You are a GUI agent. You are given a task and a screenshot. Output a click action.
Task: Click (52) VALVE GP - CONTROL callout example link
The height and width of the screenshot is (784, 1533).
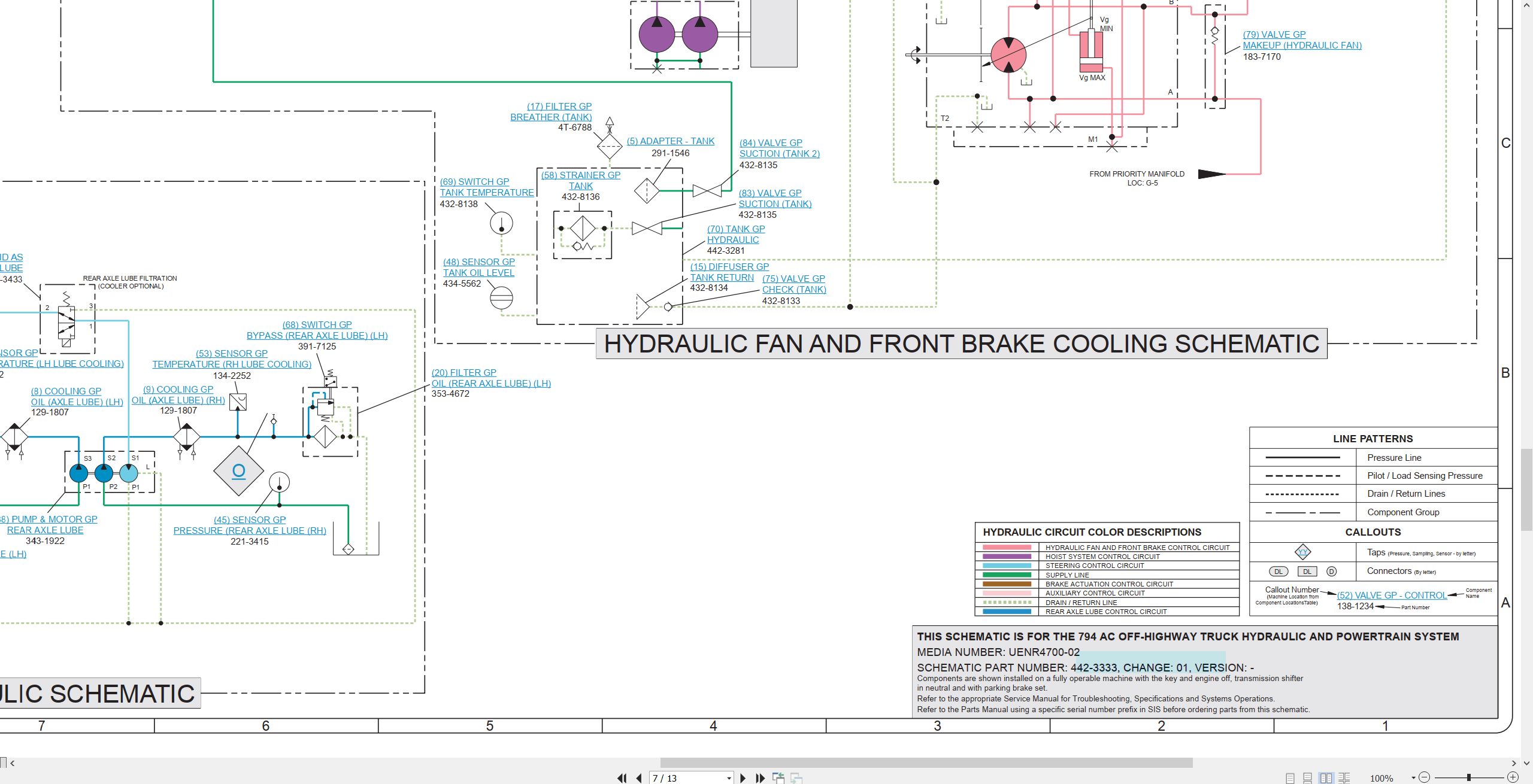1392,595
